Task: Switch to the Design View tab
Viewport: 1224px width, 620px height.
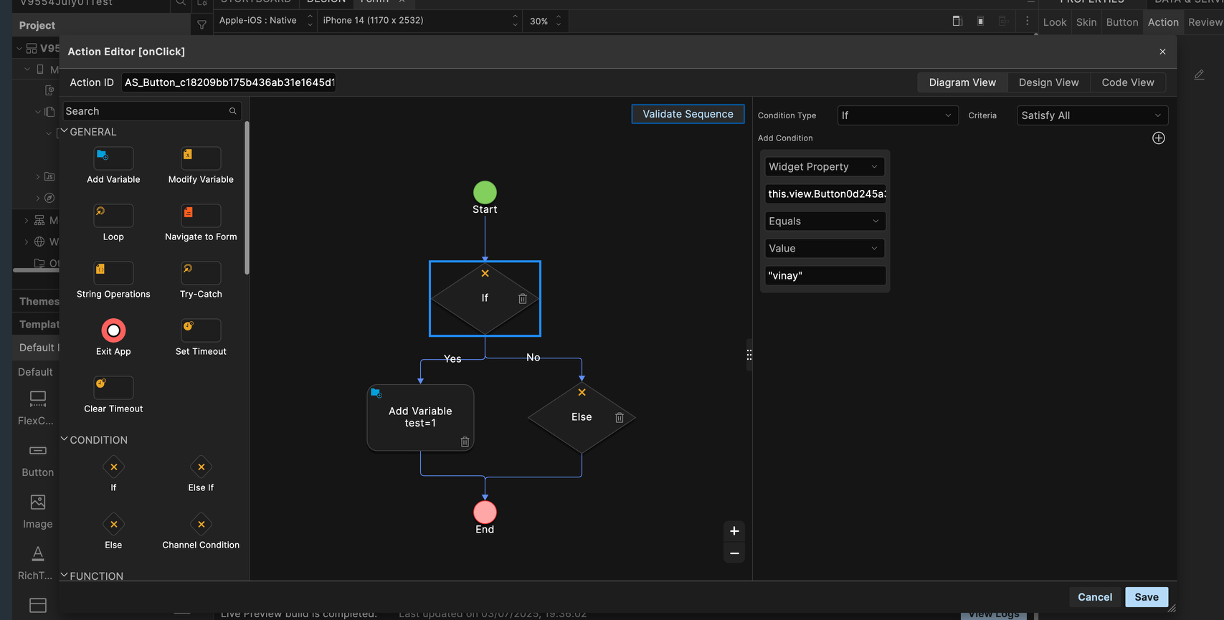Action: pos(1048,83)
